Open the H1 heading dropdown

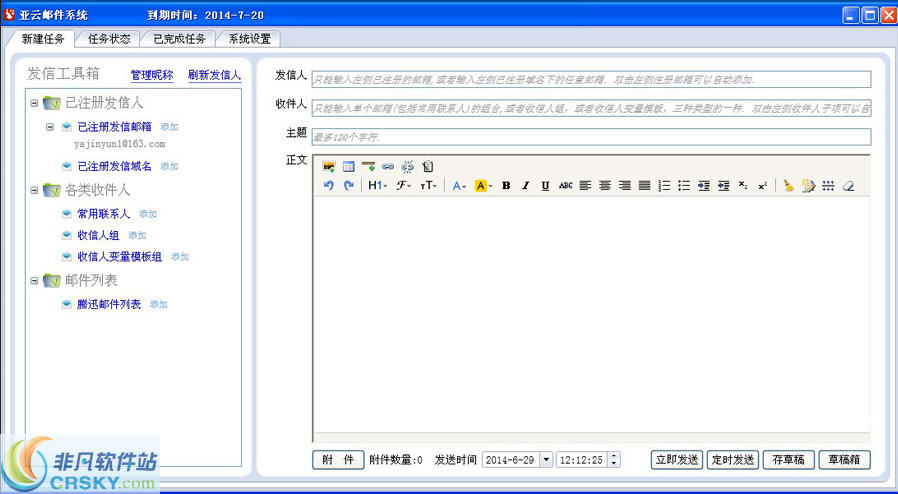tap(377, 185)
